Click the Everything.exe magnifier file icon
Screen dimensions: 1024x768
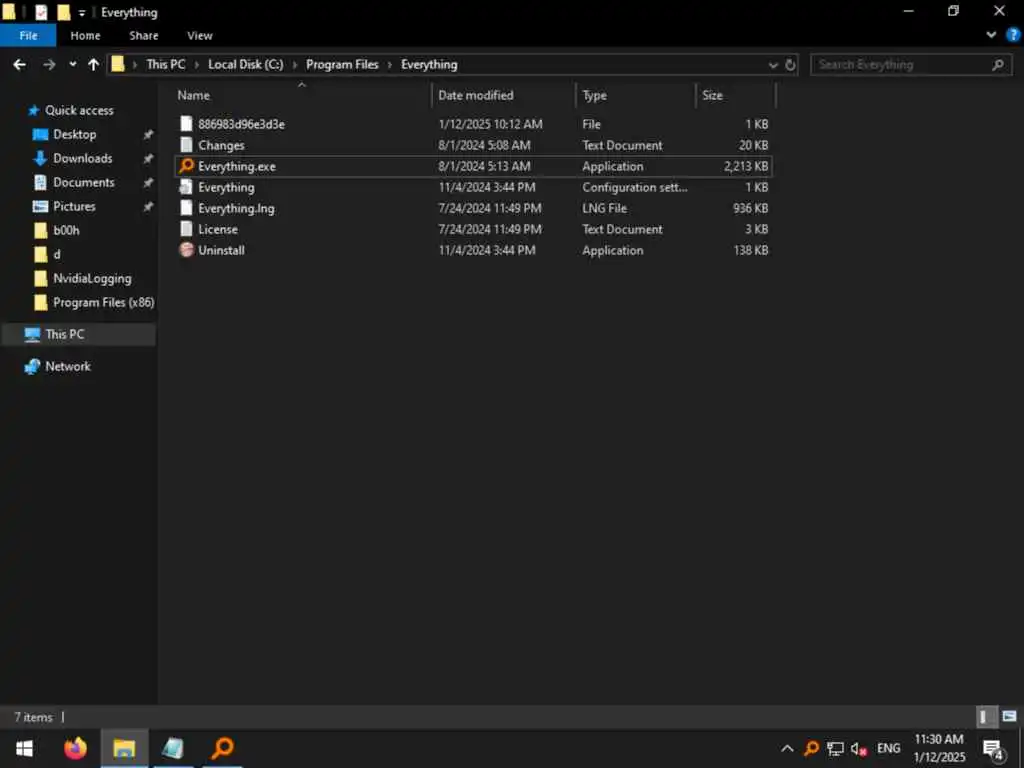[x=186, y=166]
